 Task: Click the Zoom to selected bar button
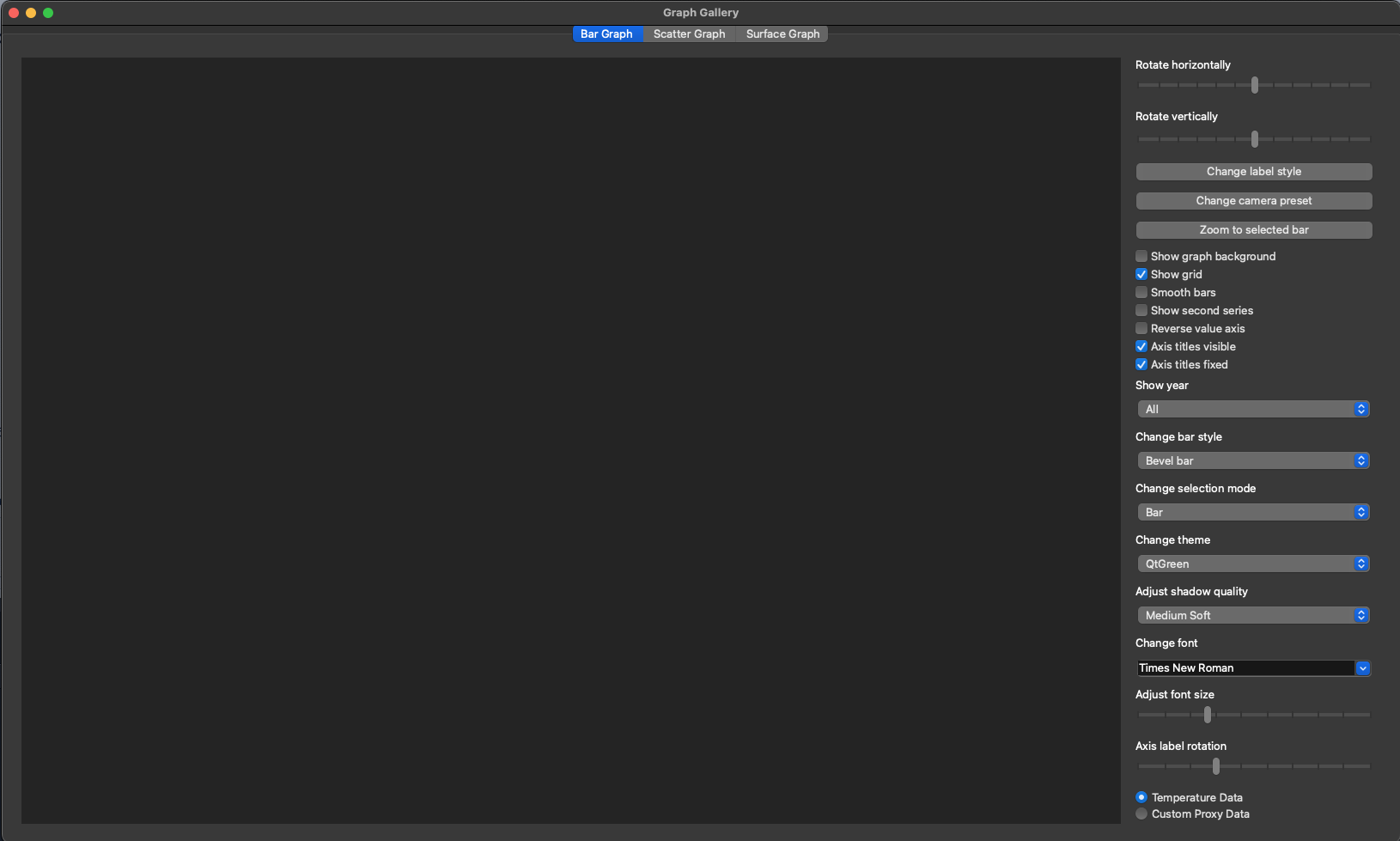coord(1254,230)
